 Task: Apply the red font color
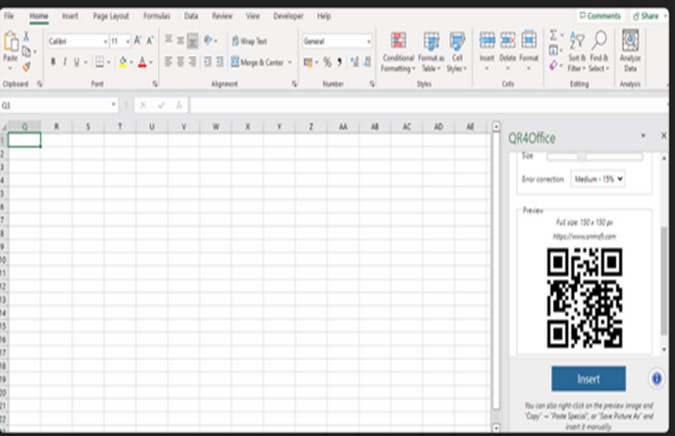[x=142, y=62]
